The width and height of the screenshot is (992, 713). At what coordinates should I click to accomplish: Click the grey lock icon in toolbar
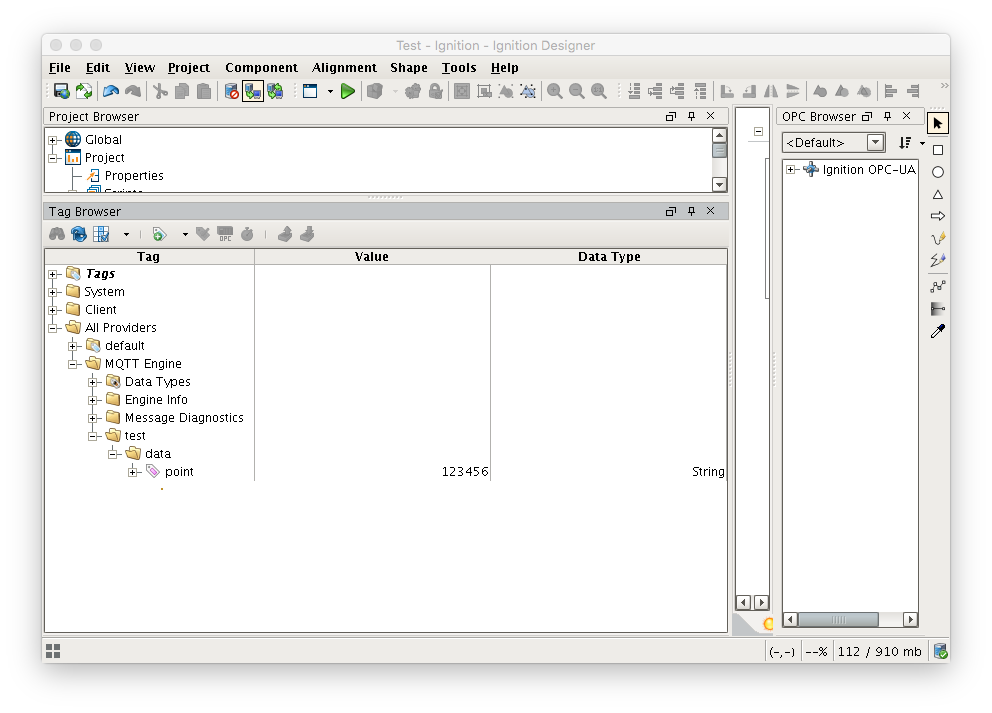(x=435, y=91)
